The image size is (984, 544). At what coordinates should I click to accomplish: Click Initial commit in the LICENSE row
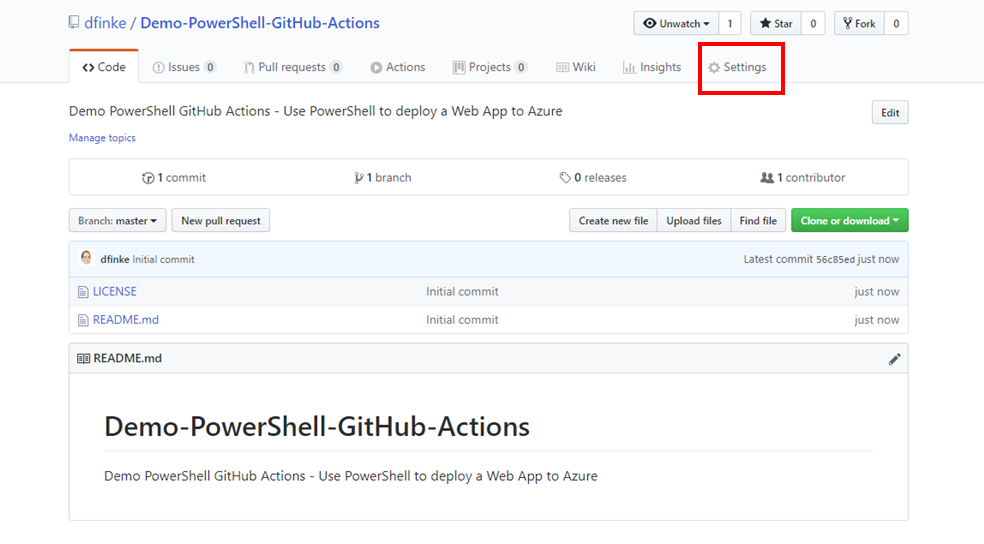(x=463, y=291)
